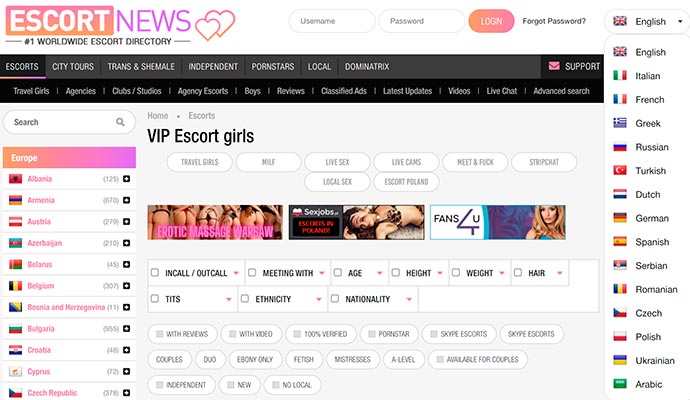Open the City Tours tab
Image resolution: width=690 pixels, height=400 pixels.
(x=72, y=67)
